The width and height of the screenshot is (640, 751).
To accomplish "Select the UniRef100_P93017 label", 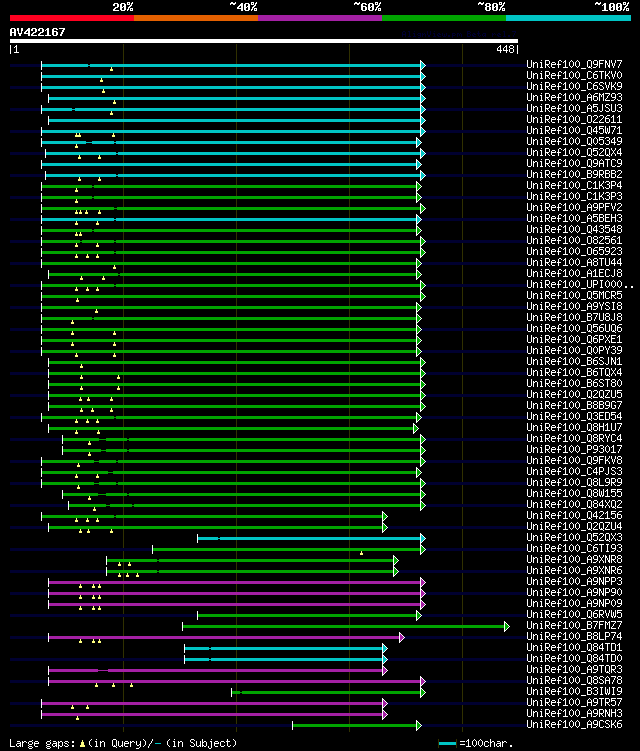I will pos(574,449).
